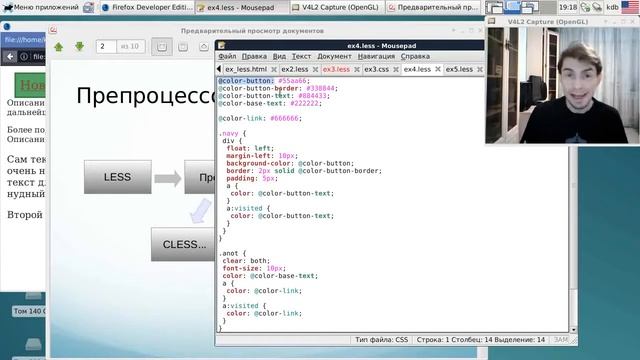
Task: Activate ex4.less - Mousepad taskbar button
Action: click(242, 7)
